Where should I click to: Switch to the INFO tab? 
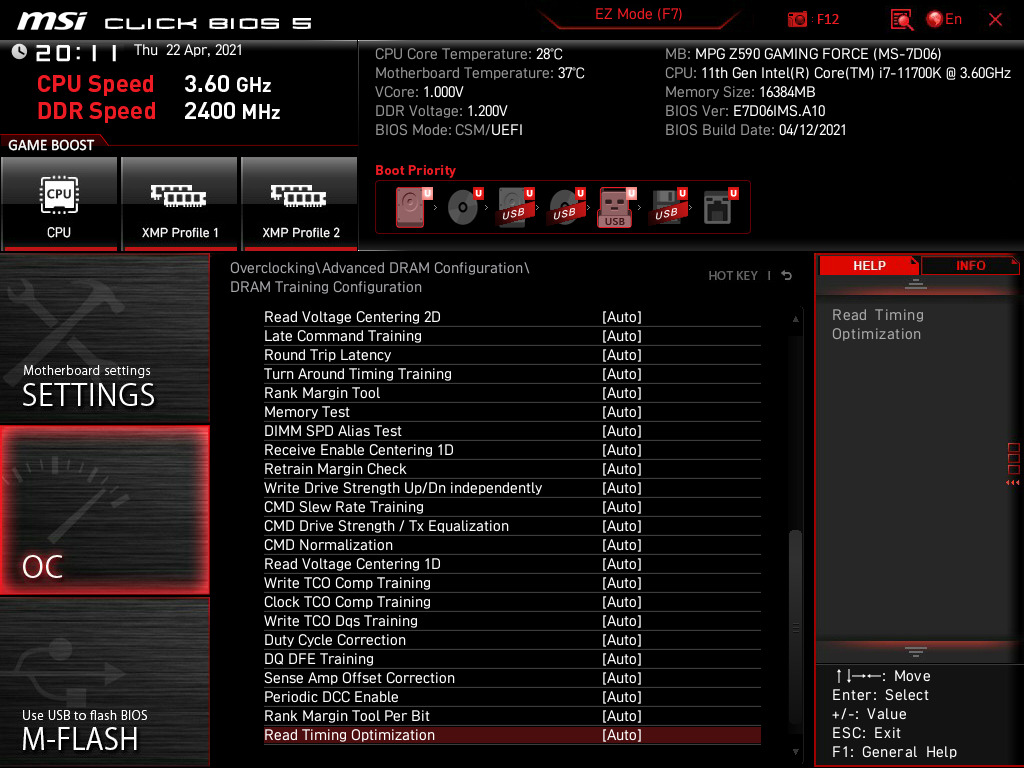pos(970,266)
